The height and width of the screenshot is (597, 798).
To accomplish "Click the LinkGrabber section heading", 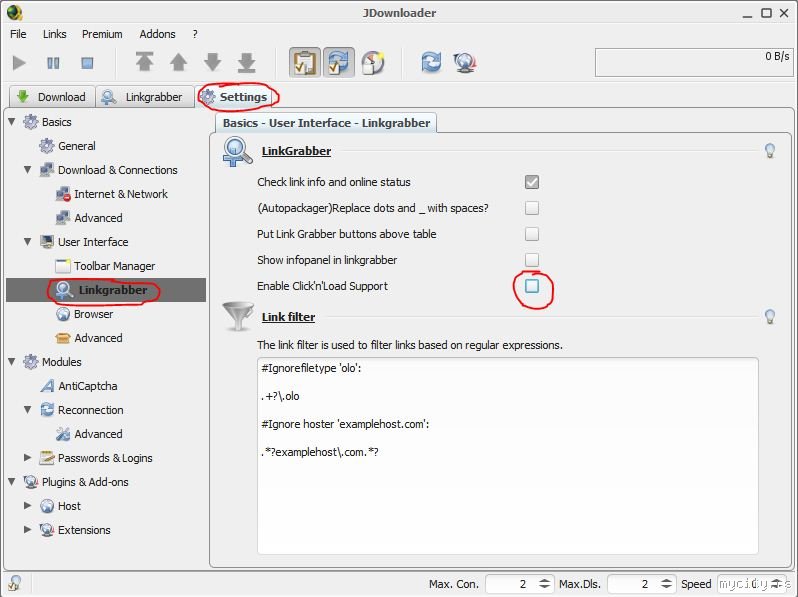I will [x=296, y=151].
